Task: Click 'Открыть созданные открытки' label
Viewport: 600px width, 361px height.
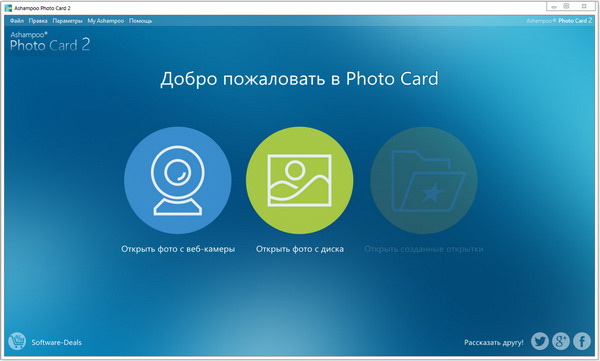Action: 424,249
